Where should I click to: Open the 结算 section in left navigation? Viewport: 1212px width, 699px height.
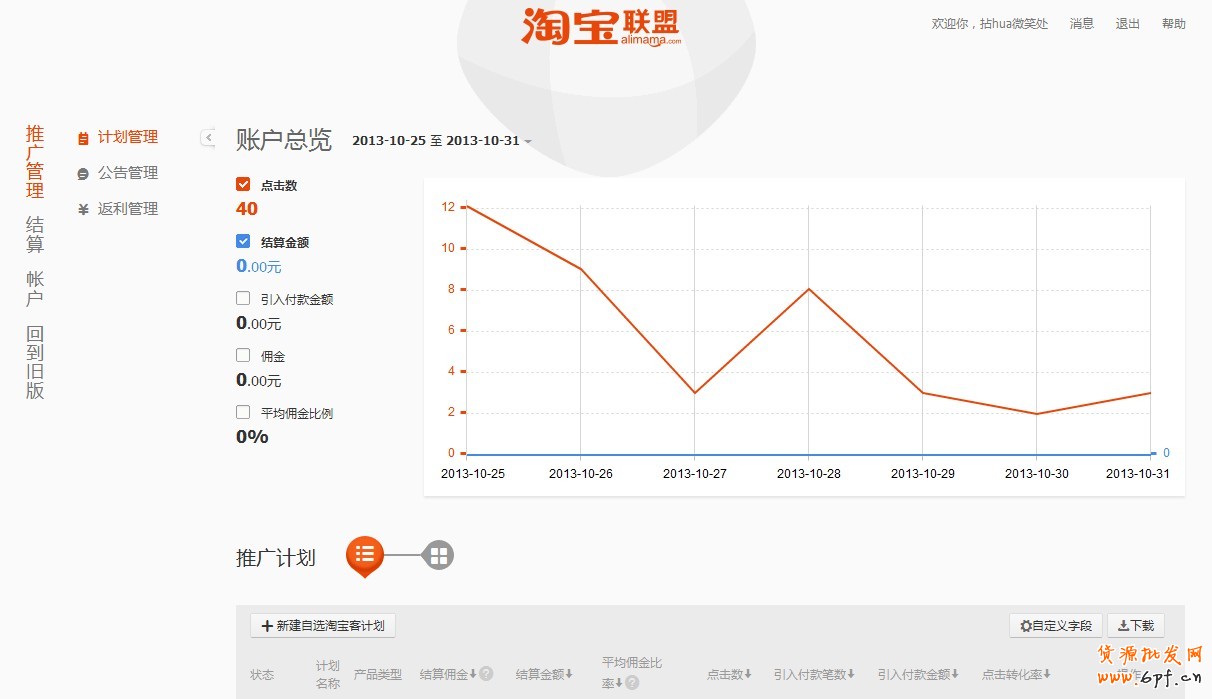coord(35,234)
